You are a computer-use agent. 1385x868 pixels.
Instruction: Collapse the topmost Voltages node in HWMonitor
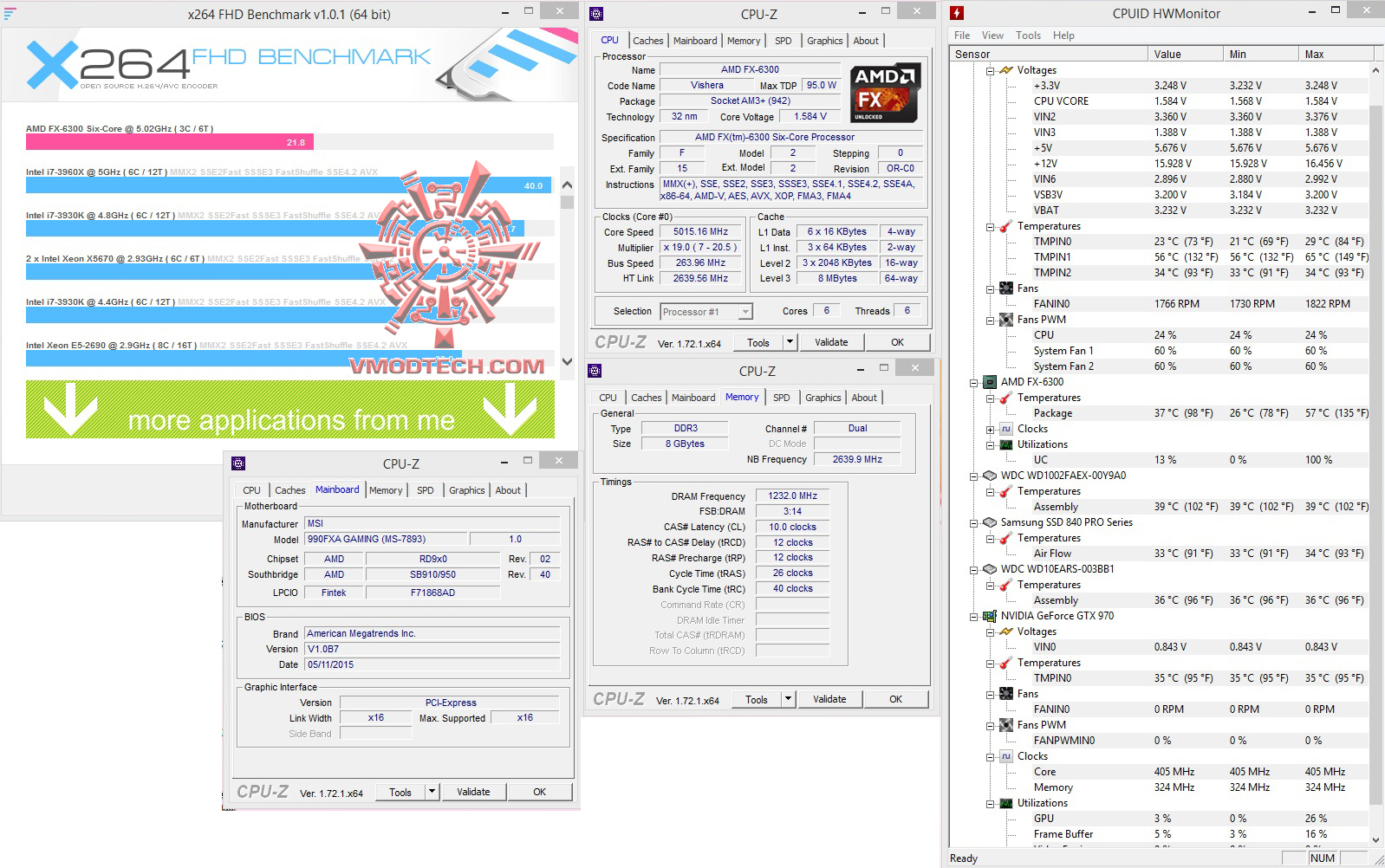point(990,70)
